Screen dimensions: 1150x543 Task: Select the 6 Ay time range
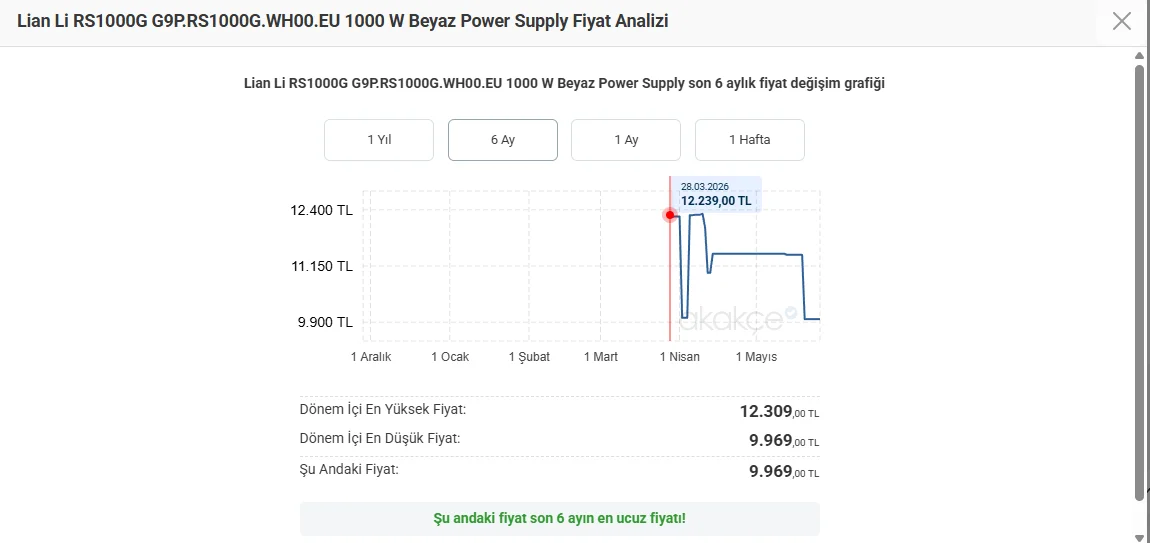pyautogui.click(x=503, y=140)
